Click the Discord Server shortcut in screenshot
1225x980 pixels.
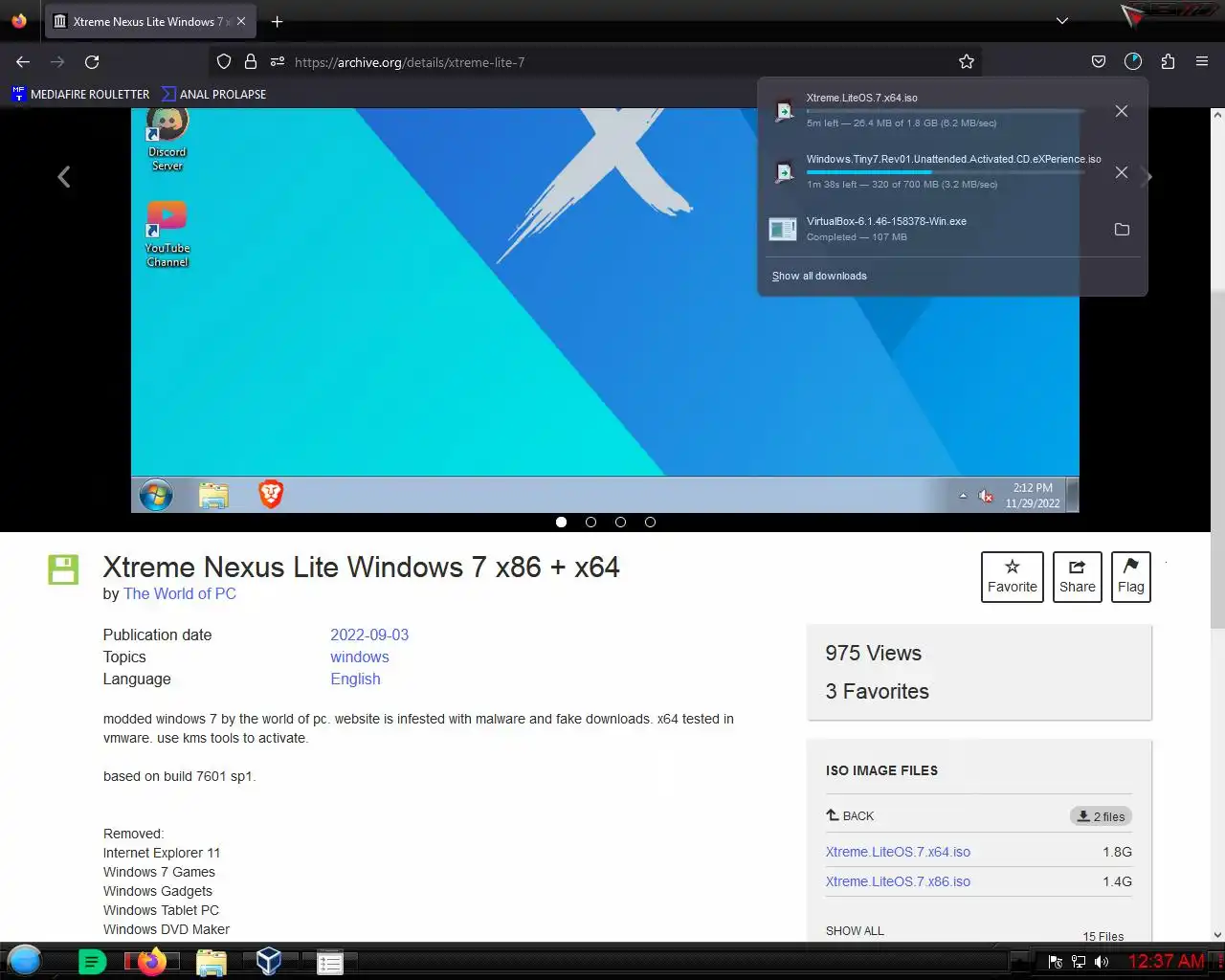167,140
